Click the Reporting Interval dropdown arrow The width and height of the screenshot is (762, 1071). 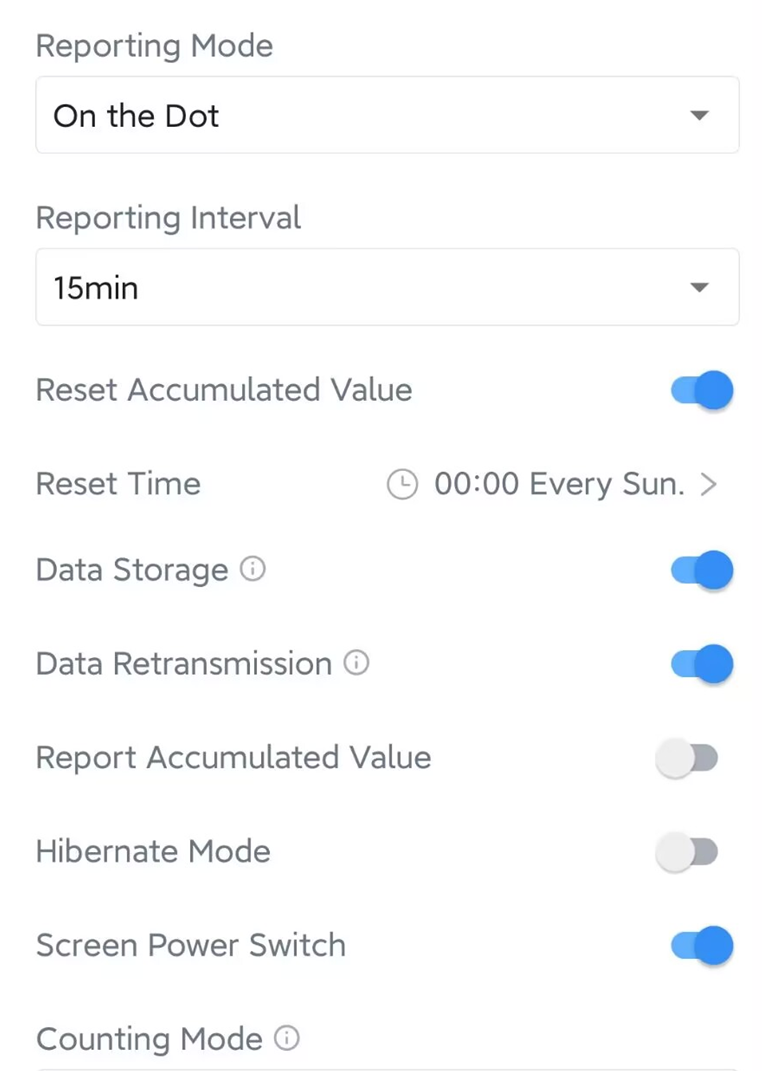pos(700,288)
